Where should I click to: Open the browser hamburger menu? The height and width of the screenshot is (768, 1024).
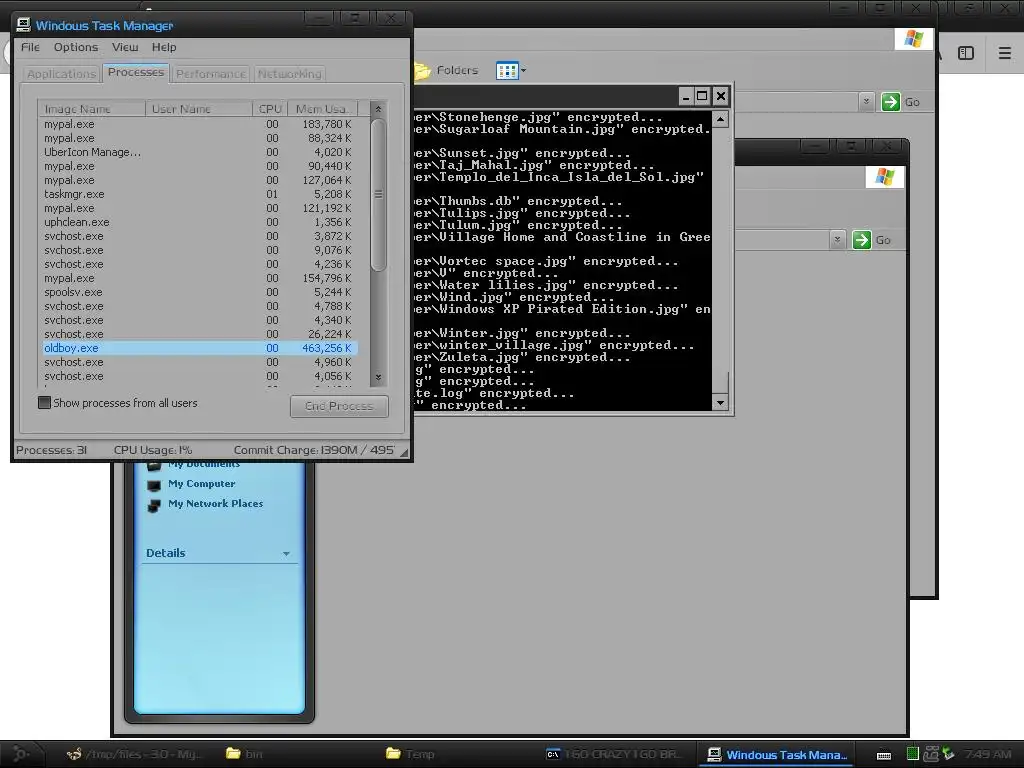coord(1004,53)
